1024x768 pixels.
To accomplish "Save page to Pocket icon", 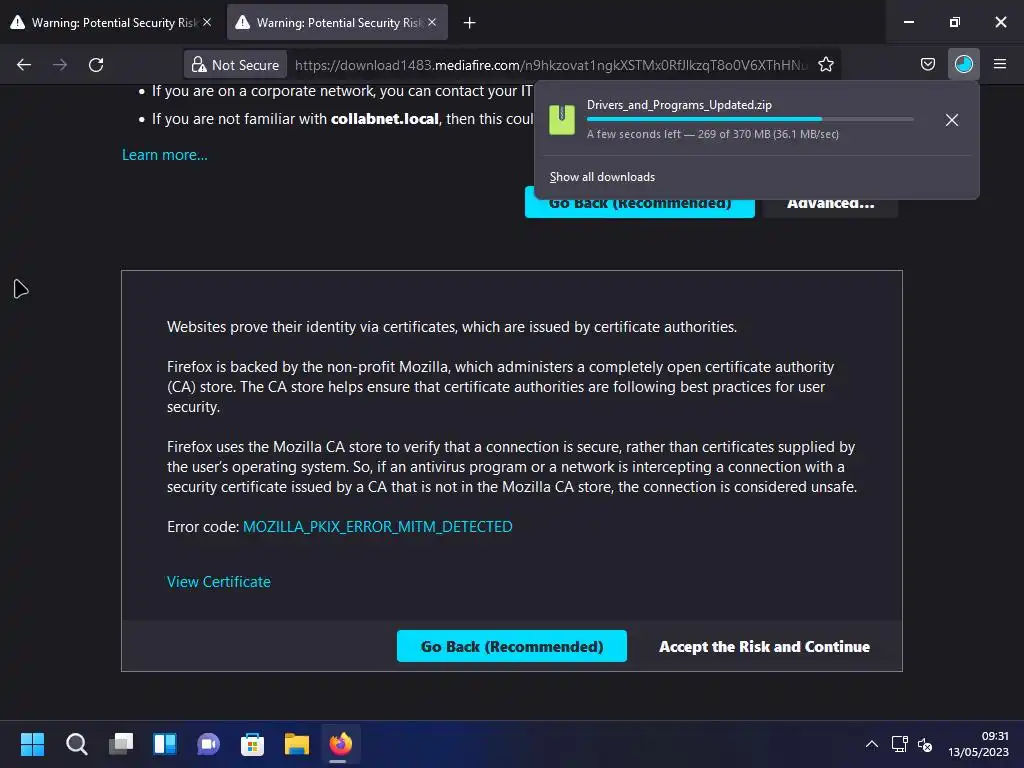I will pyautogui.click(x=927, y=64).
